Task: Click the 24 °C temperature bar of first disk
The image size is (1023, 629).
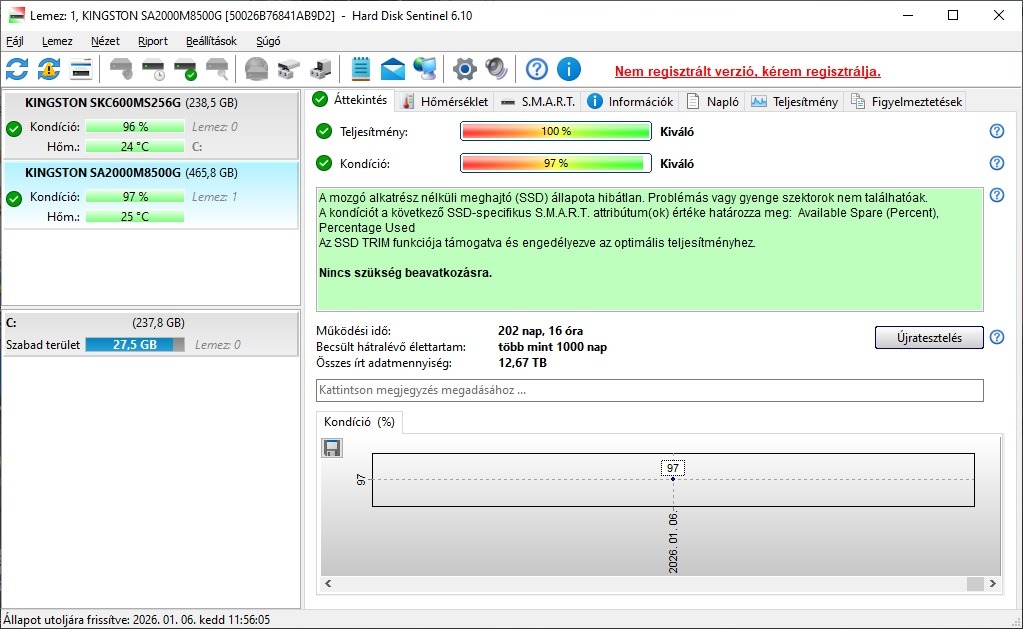Action: 135,147
